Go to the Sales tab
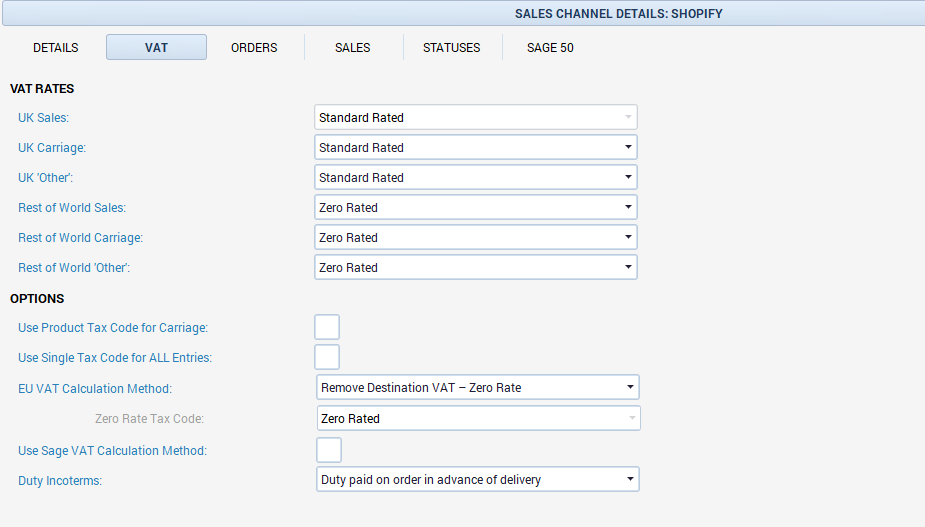This screenshot has height=527, width=925. [x=352, y=48]
